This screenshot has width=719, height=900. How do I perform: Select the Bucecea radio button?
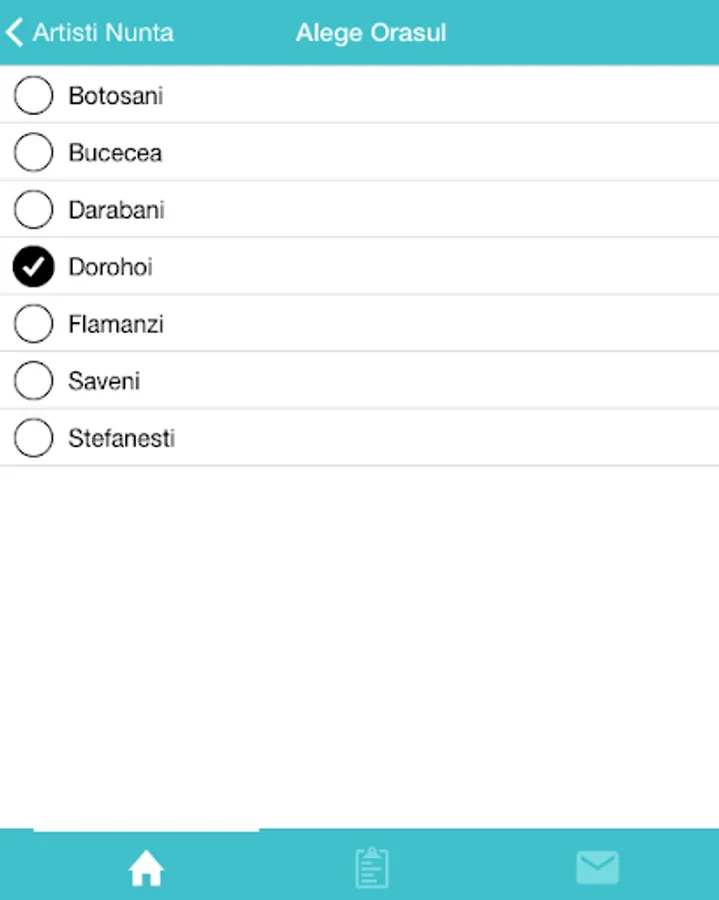coord(34,153)
